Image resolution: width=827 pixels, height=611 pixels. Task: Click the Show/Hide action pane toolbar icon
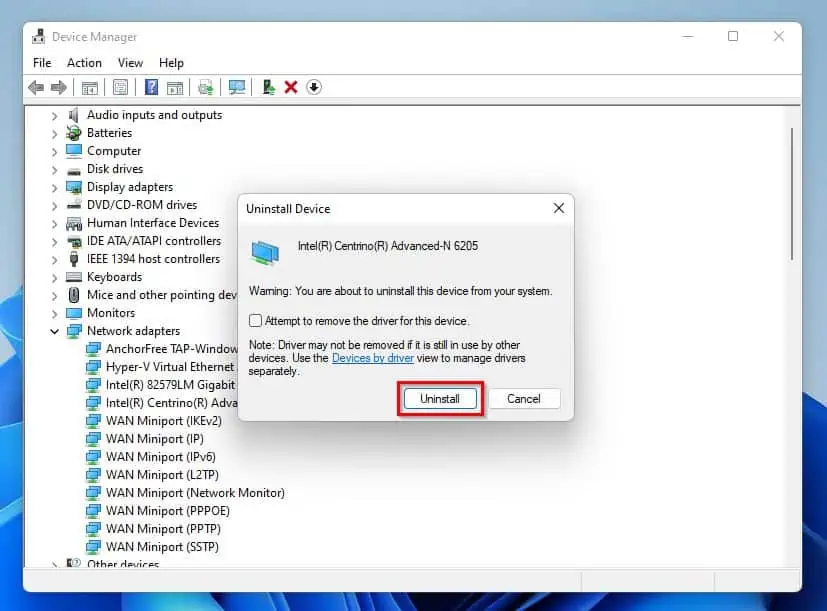coord(175,88)
